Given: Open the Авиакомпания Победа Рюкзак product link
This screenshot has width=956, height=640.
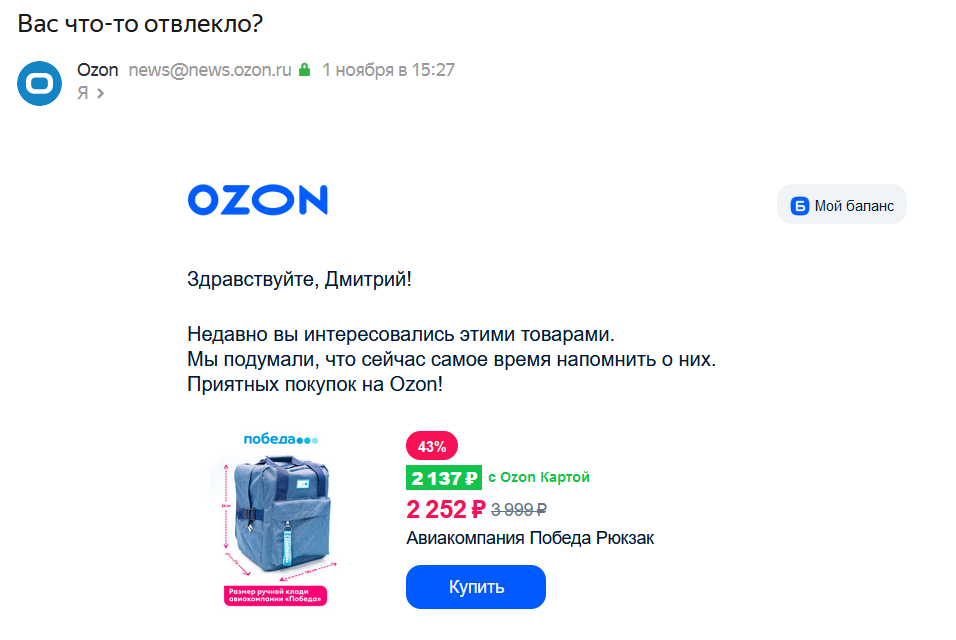Looking at the screenshot, I should coord(530,538).
